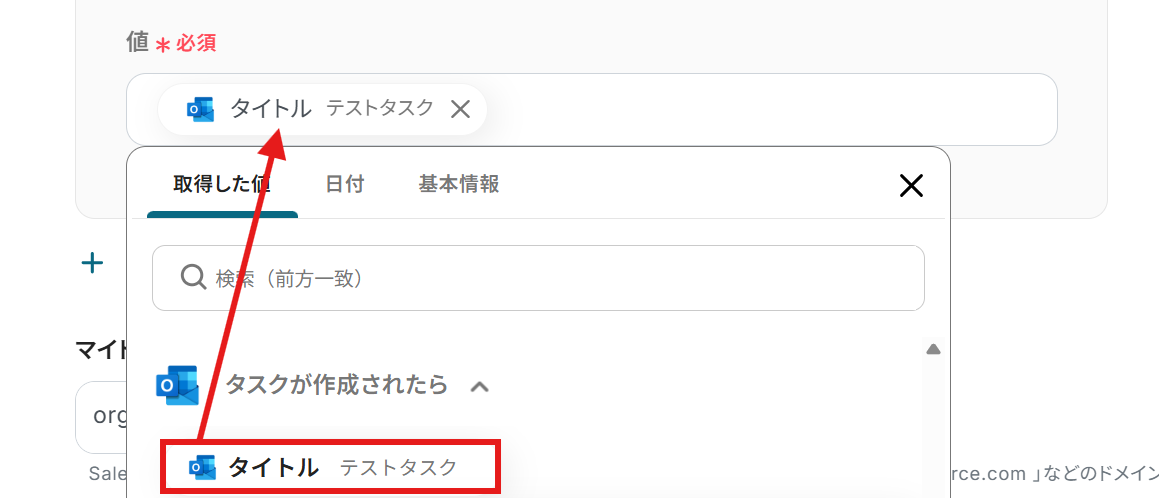Image resolution: width=1159 pixels, height=498 pixels.
Task: Choose the タイトル テストタスク list item
Action: pos(330,467)
